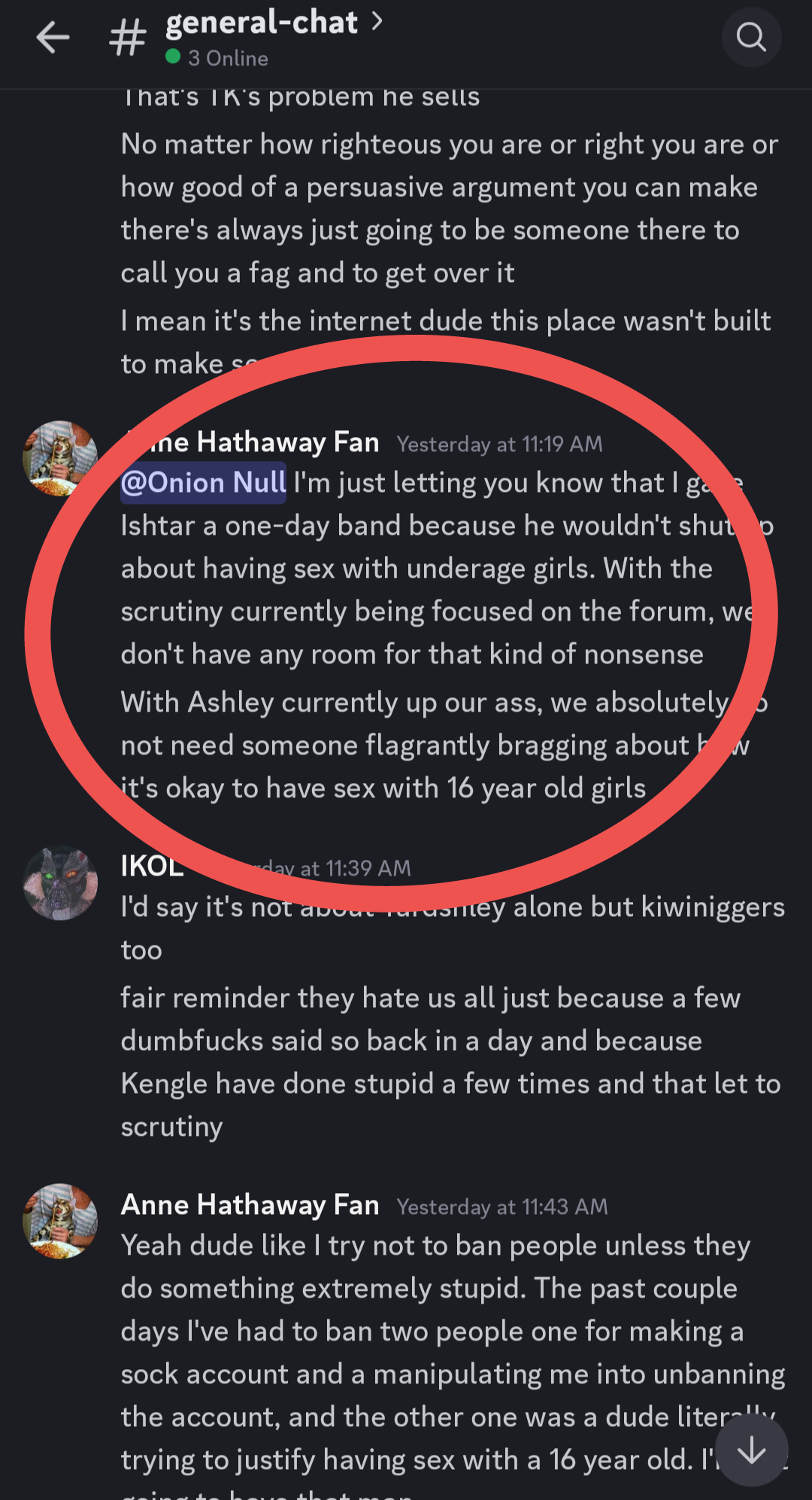This screenshot has height=1500, width=812.
Task: Click the hash channel icon
Action: pos(128,38)
